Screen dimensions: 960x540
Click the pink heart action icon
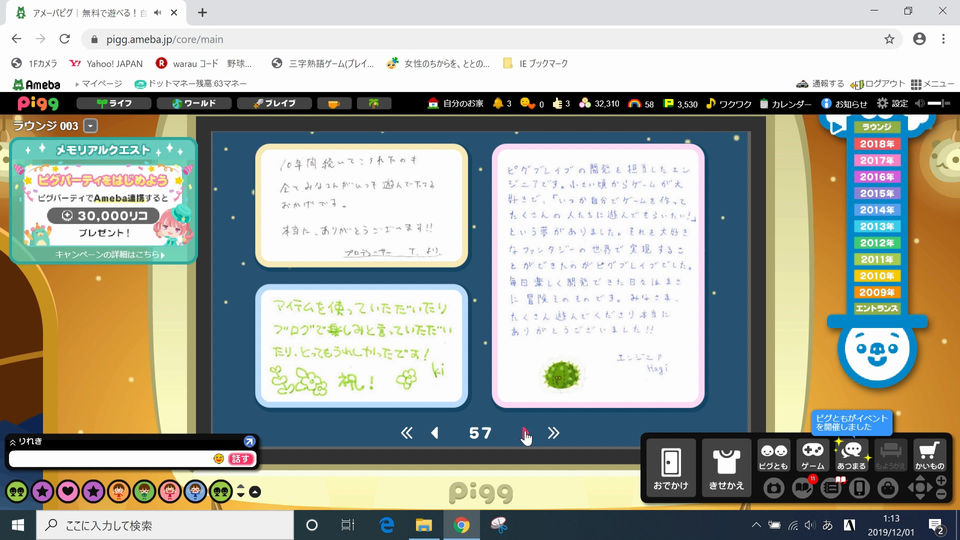pyautogui.click(x=68, y=491)
